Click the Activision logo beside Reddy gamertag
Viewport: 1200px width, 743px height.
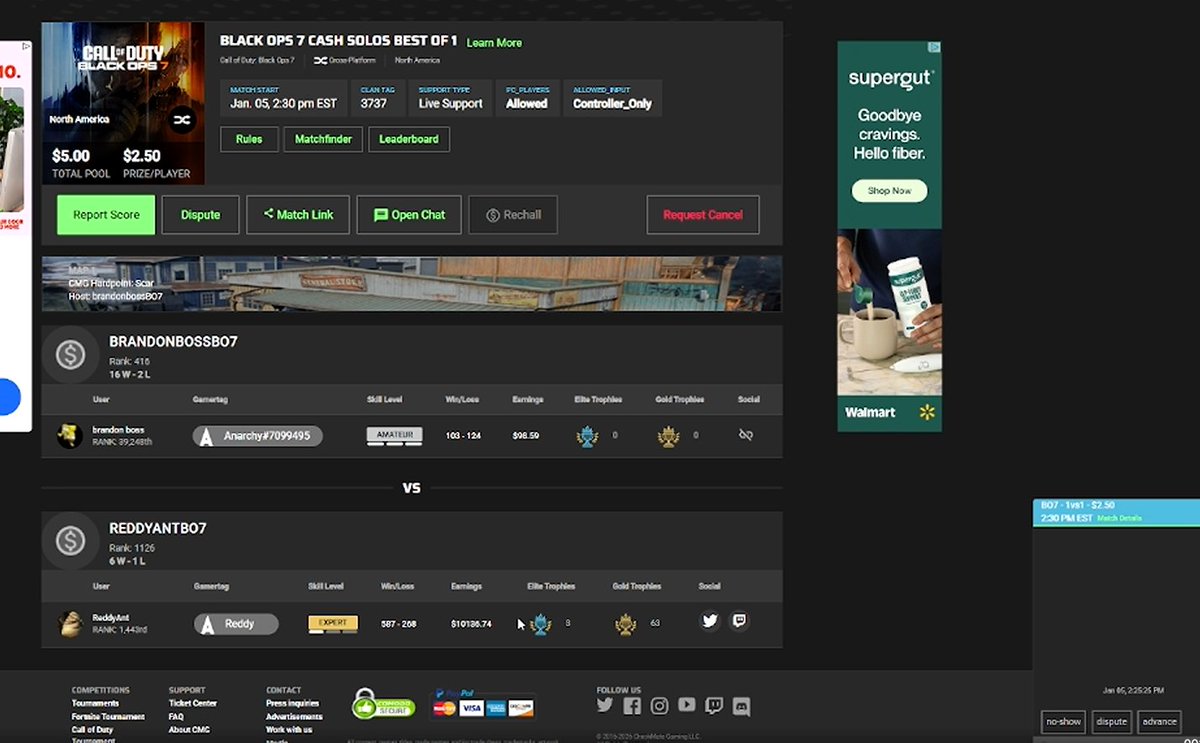pyautogui.click(x=207, y=624)
